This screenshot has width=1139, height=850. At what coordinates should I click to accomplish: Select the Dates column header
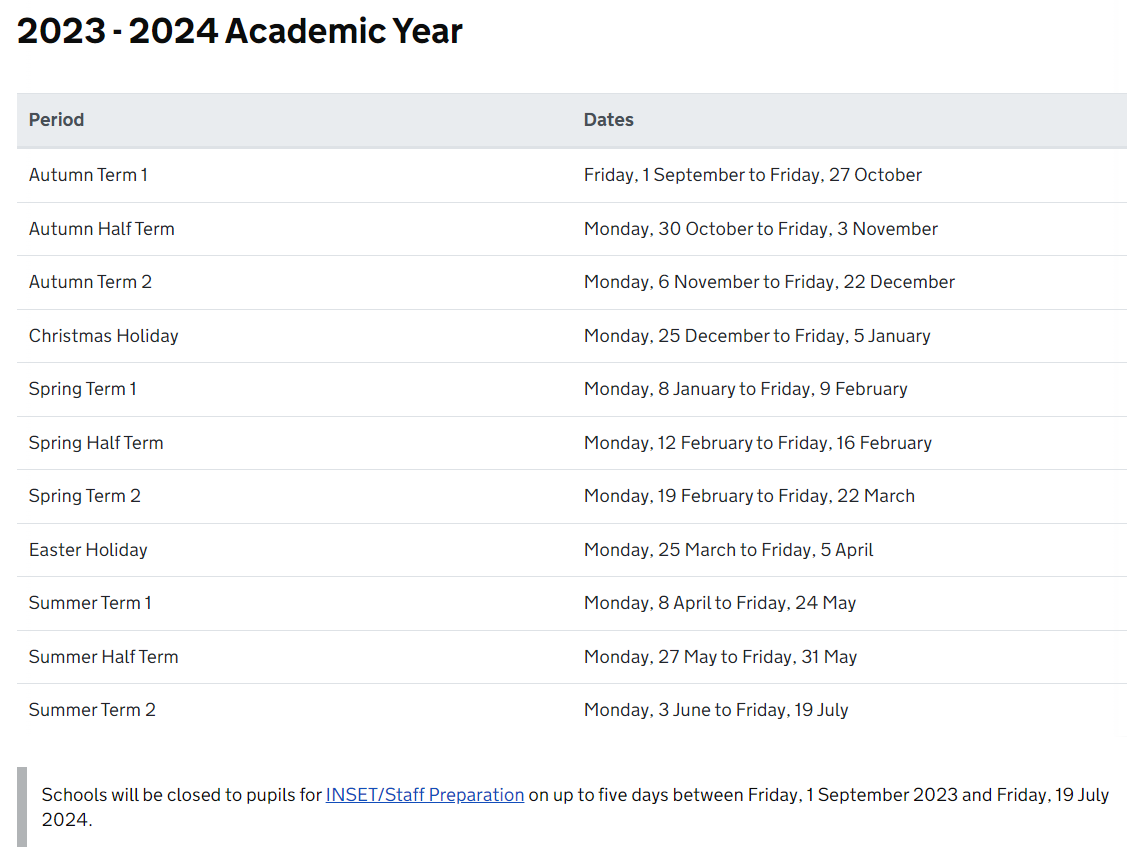[x=609, y=120]
